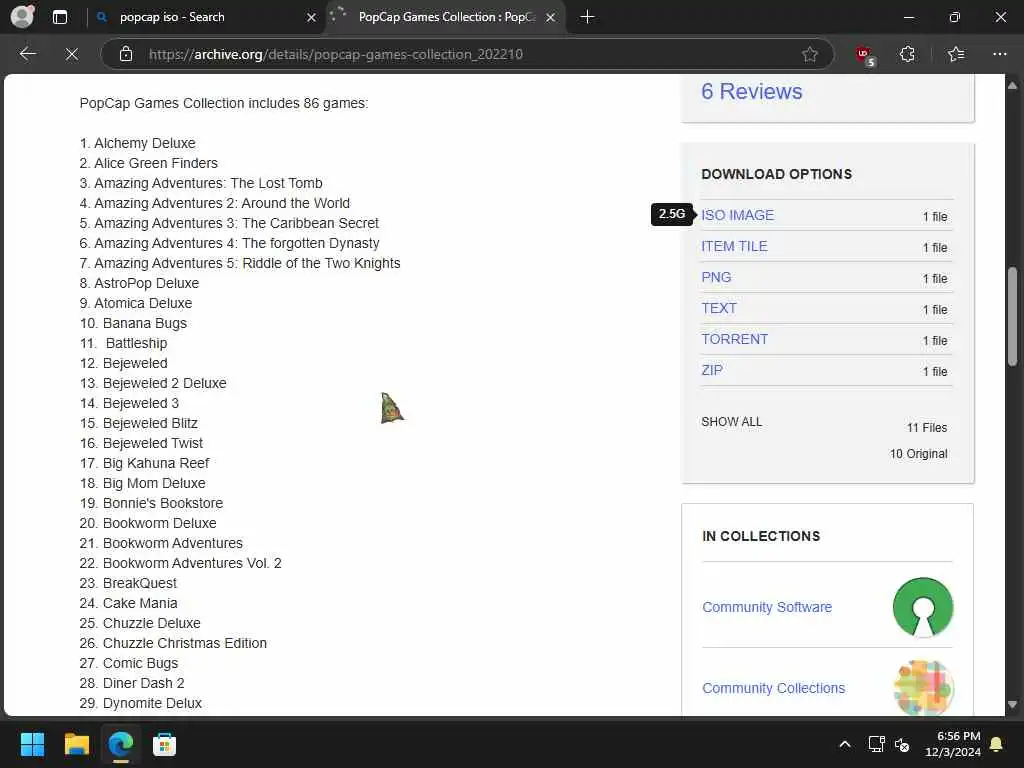The height and width of the screenshot is (768, 1024).
Task: Open the clock showing 6:56 PM
Action: [952, 744]
